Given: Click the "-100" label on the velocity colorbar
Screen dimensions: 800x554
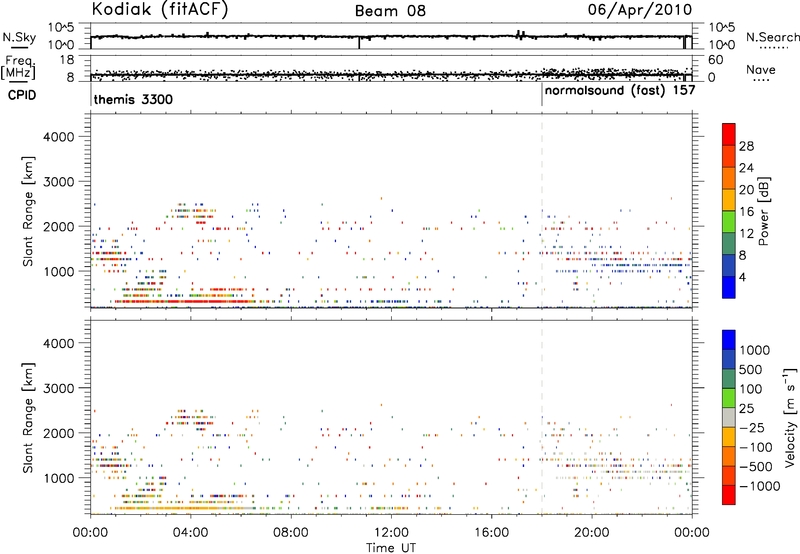Looking at the screenshot, I should 755,447.
